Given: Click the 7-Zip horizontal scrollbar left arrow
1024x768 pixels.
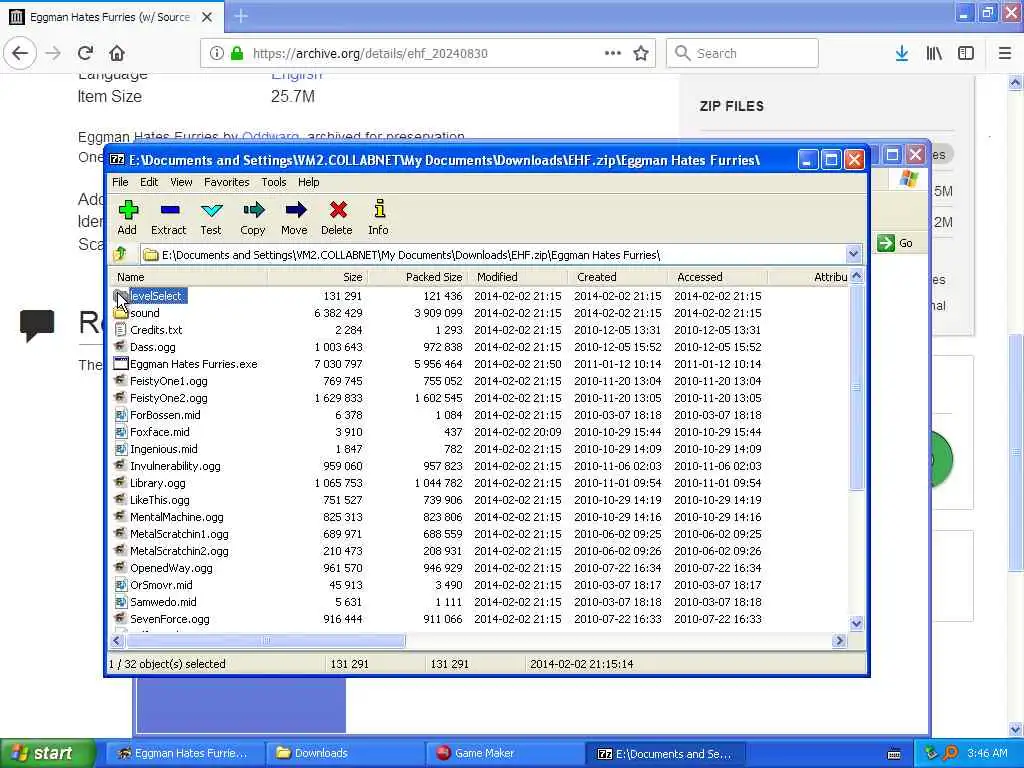Looking at the screenshot, I should tap(117, 641).
